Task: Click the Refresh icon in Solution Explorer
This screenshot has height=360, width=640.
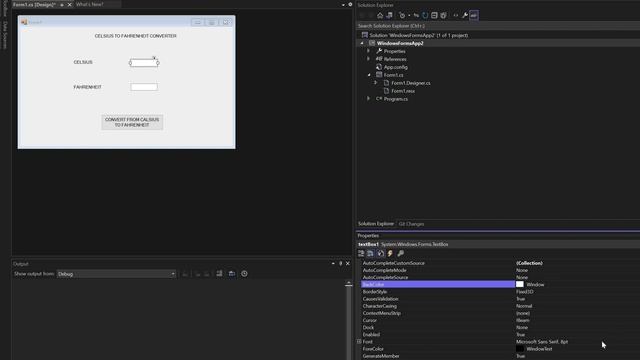Action: pyautogui.click(x=425, y=16)
